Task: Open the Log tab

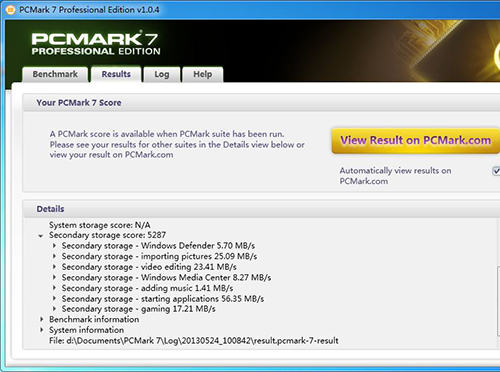Action: point(162,74)
